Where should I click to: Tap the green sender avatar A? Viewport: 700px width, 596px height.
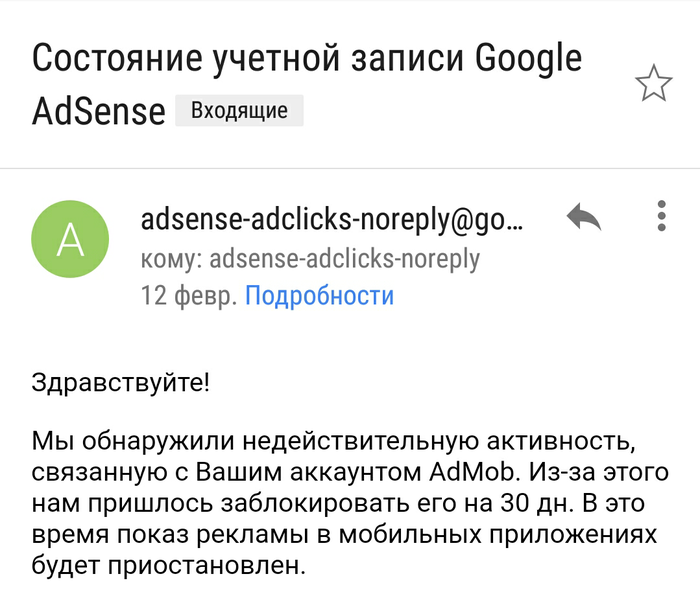click(x=70, y=239)
